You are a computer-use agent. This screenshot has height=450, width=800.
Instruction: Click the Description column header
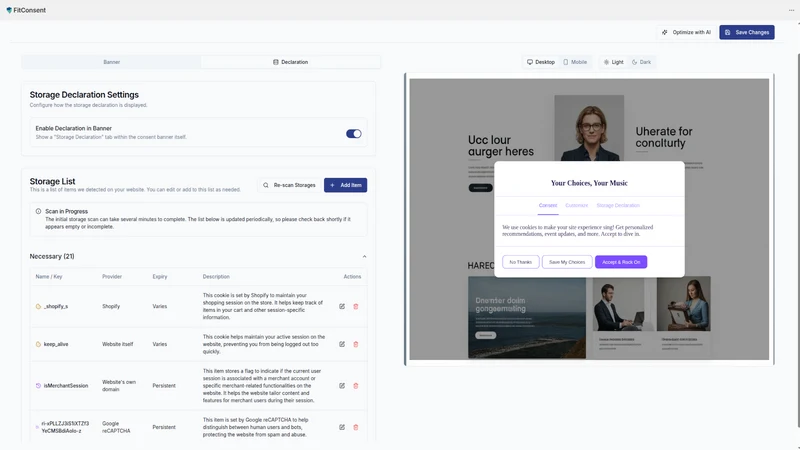point(216,277)
